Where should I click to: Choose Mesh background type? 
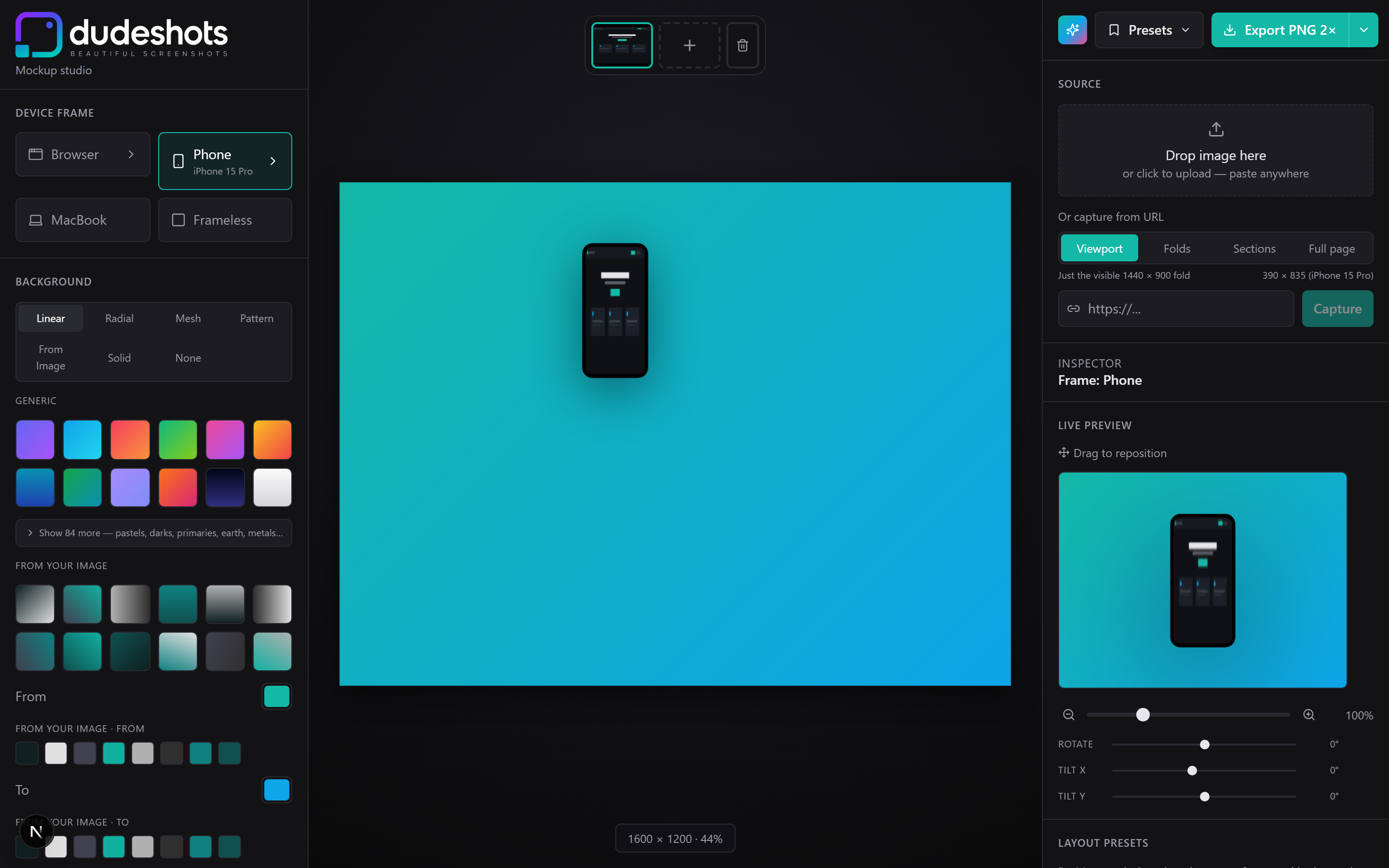(x=188, y=319)
